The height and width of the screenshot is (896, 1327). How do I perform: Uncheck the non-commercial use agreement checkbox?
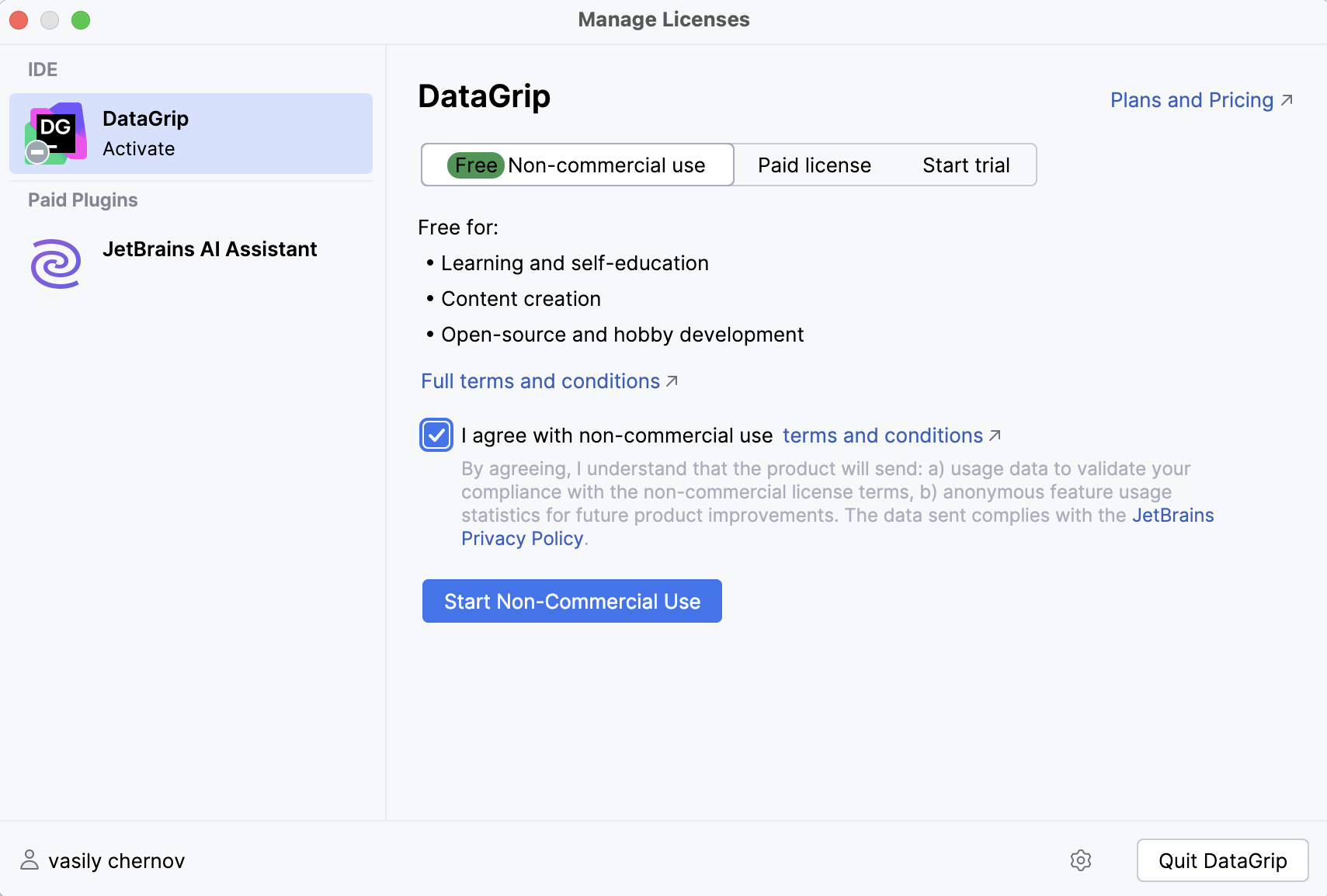[436, 435]
